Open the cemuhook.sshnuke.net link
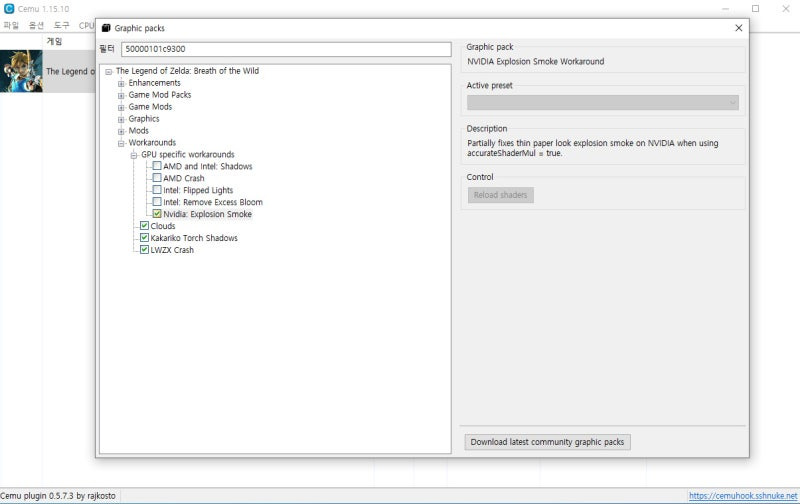The height and width of the screenshot is (504, 800). 743,495
